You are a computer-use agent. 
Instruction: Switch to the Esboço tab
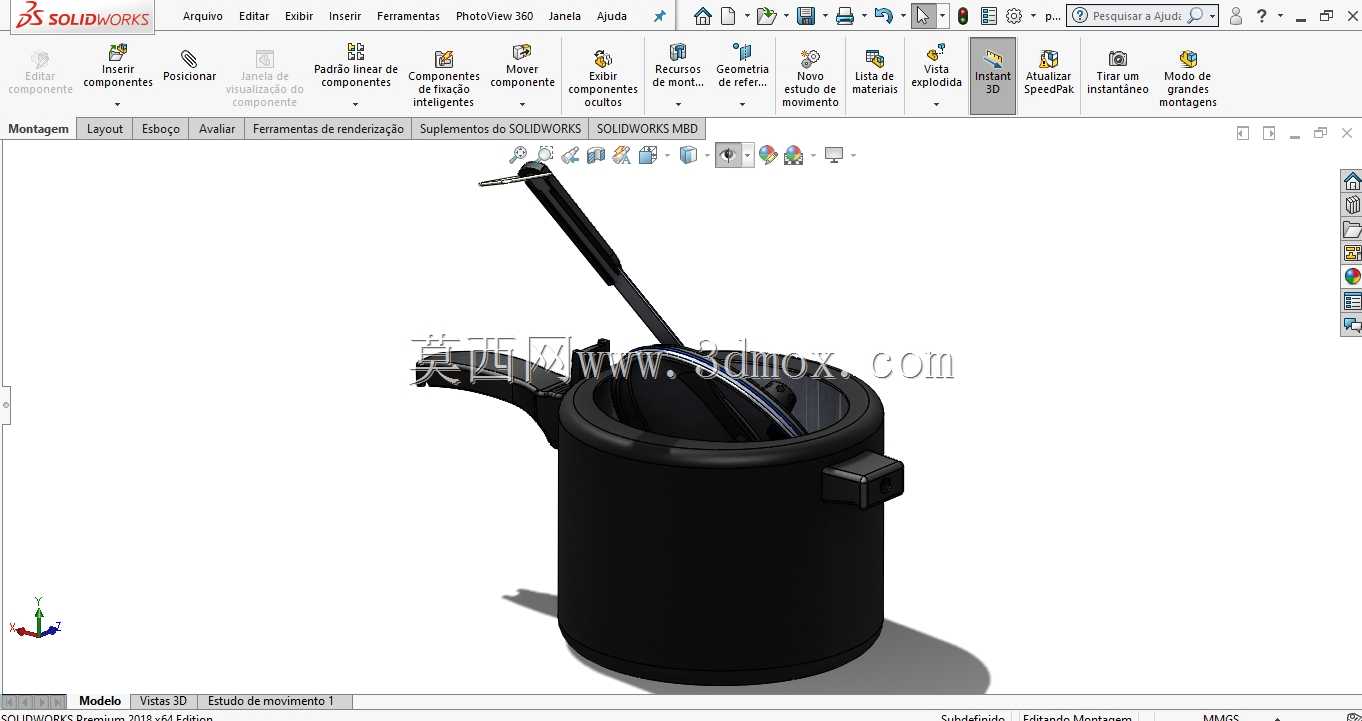tap(161, 129)
